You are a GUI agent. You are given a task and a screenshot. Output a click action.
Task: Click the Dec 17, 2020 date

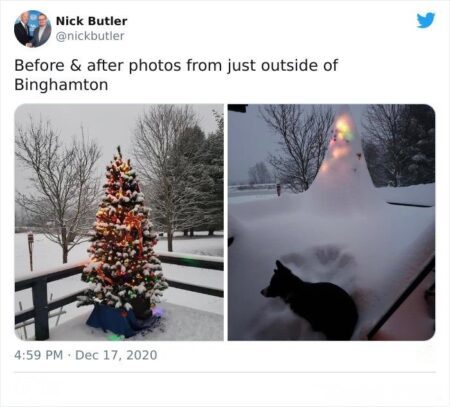click(116, 355)
